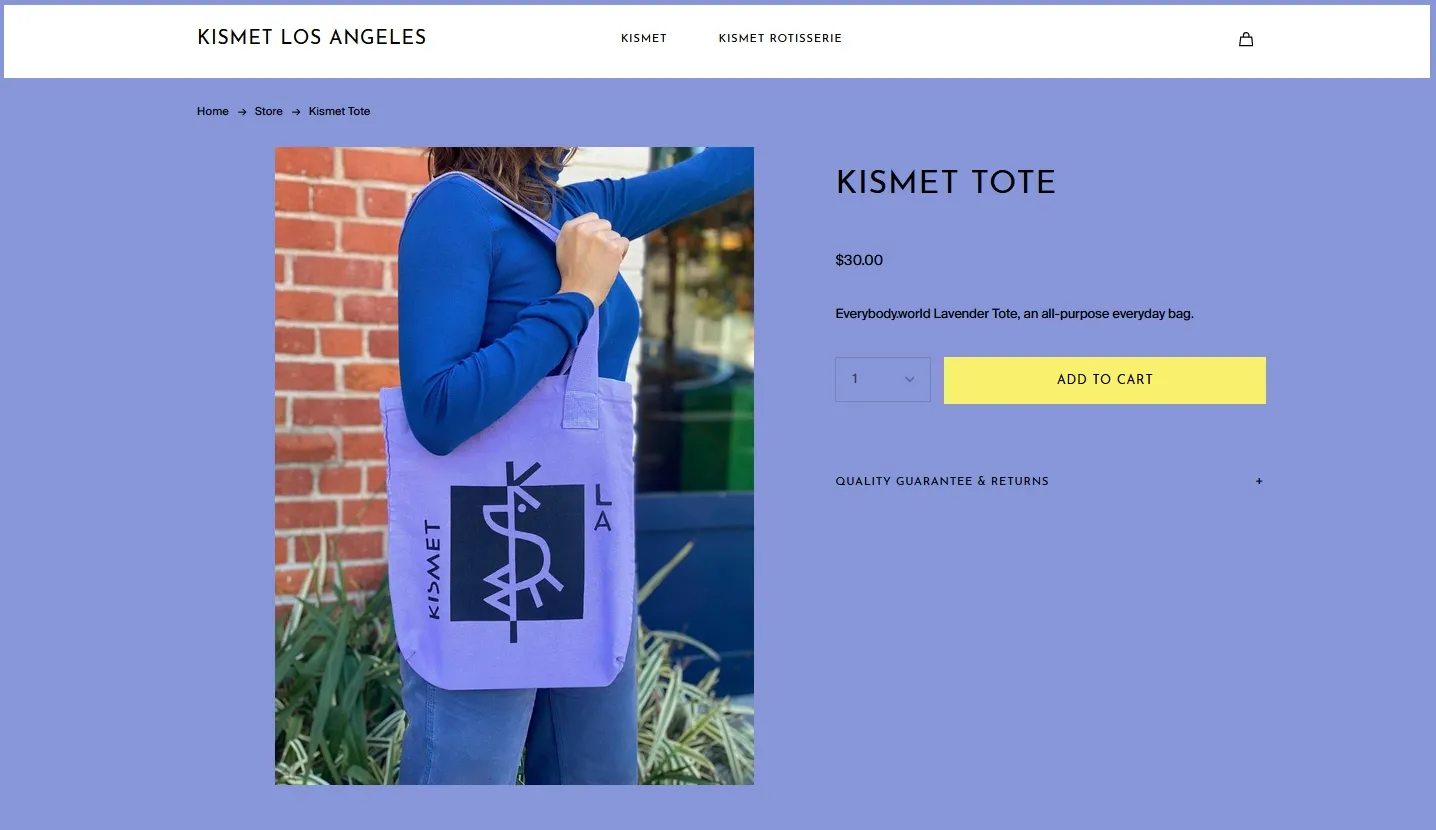View the lavender tote product photo

tap(514, 466)
